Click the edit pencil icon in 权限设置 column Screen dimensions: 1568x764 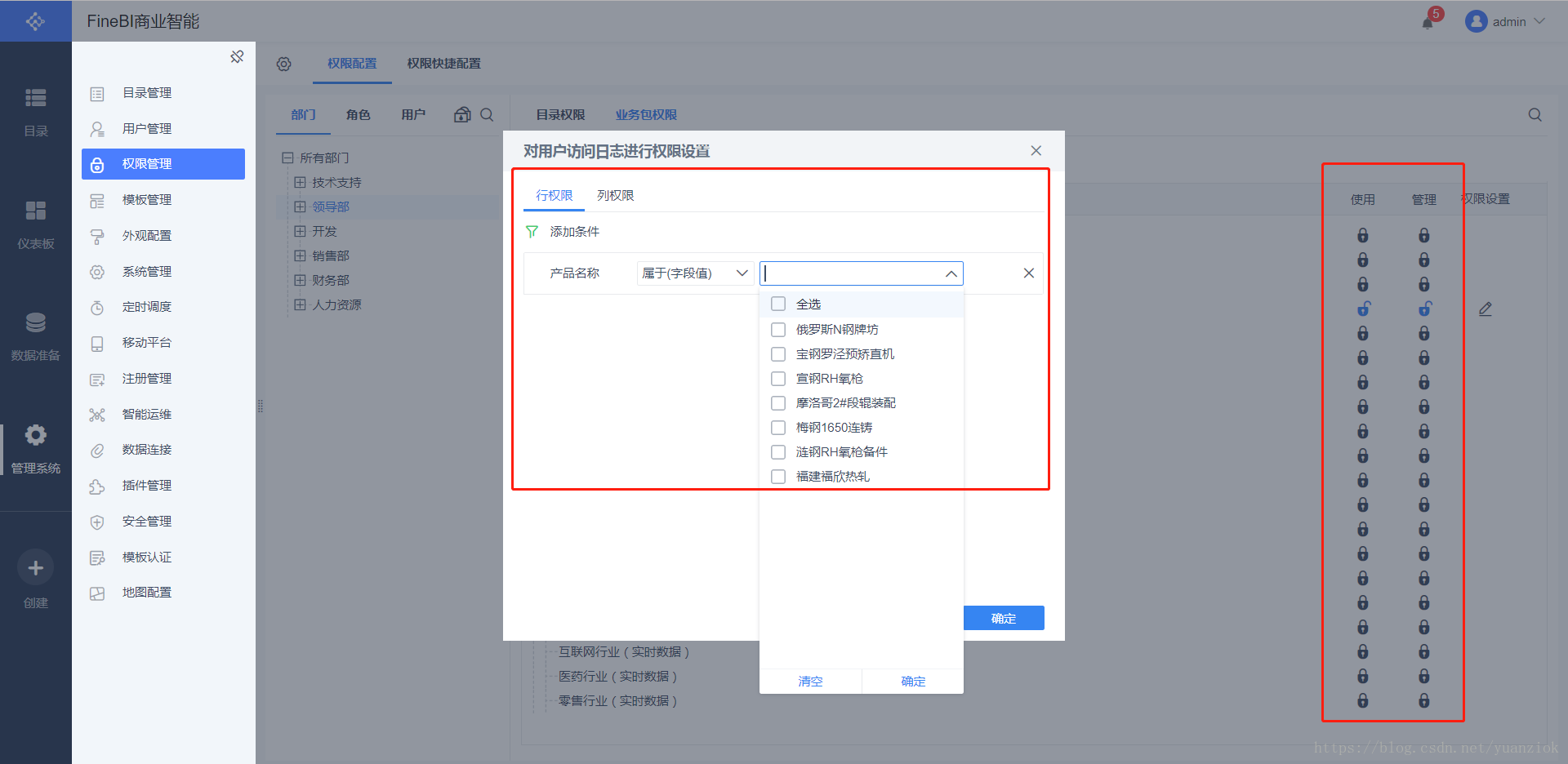point(1486,309)
